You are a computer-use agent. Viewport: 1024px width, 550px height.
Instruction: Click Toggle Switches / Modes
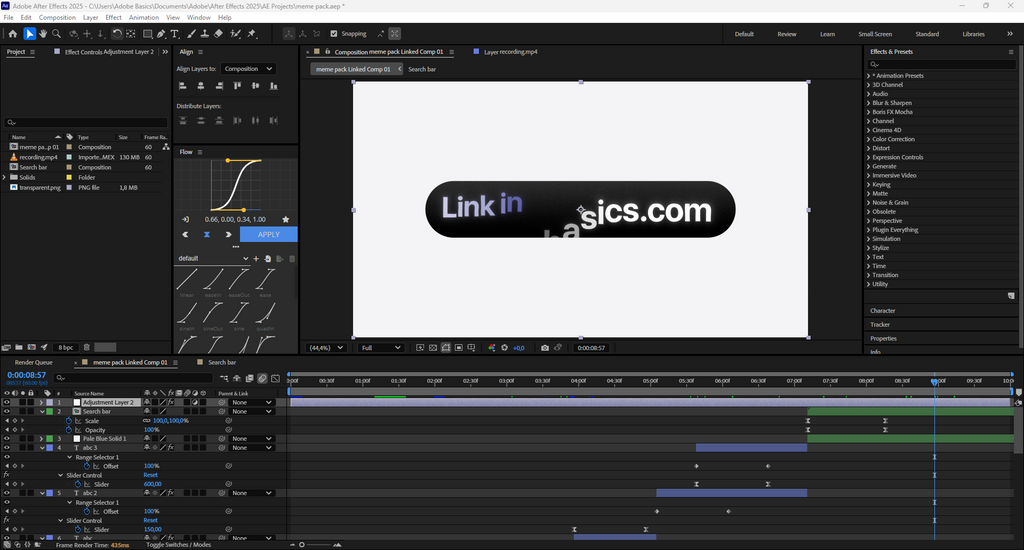tap(178, 545)
